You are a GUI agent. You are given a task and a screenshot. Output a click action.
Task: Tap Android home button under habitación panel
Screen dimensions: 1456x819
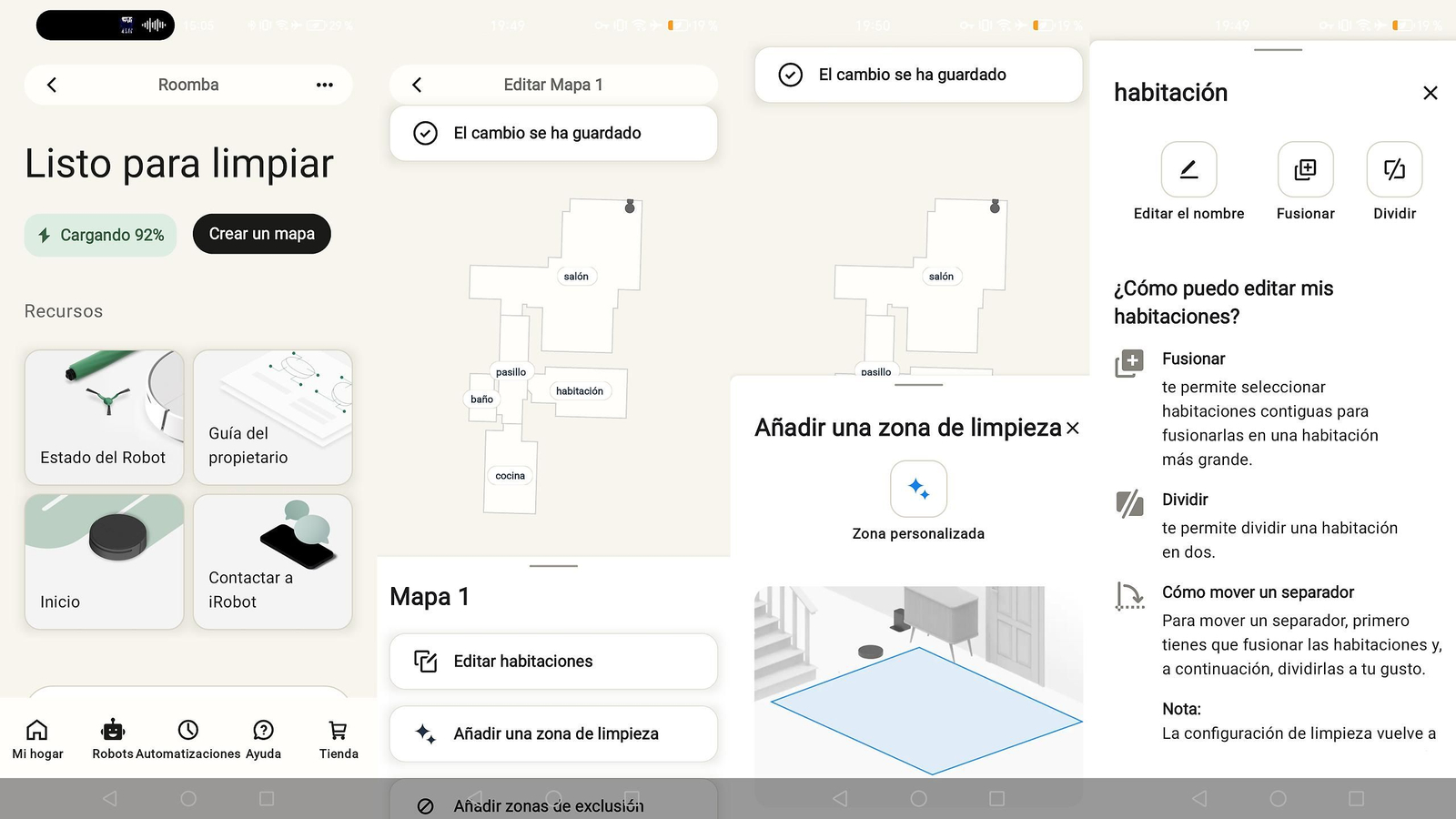pos(1278,798)
